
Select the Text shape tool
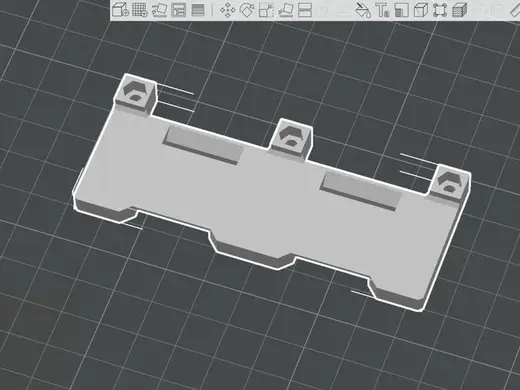382,10
